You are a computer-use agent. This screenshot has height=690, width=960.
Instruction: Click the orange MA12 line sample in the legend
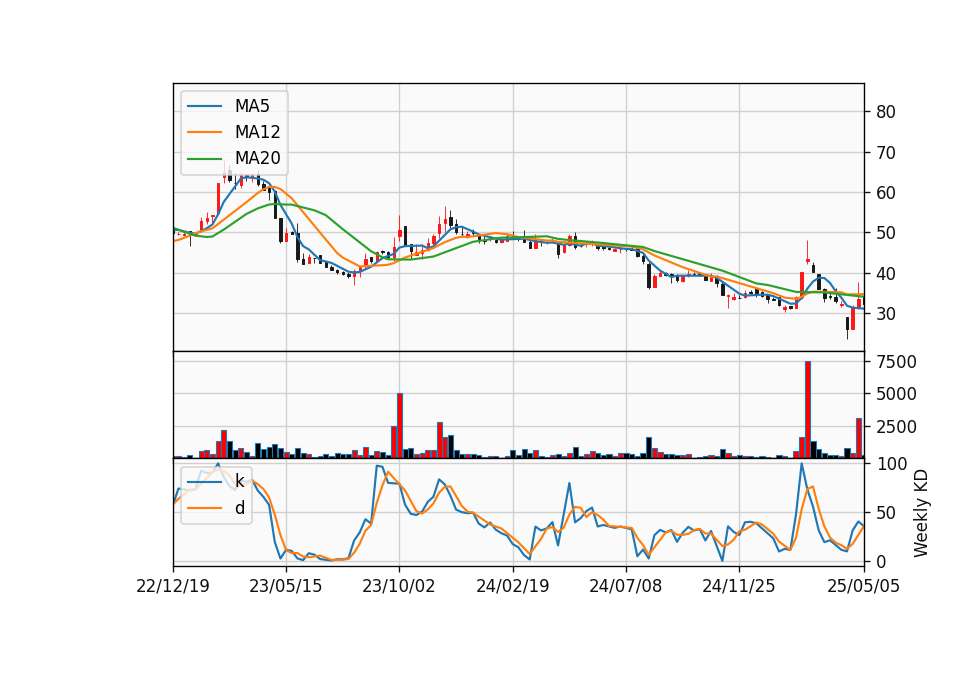(204, 132)
